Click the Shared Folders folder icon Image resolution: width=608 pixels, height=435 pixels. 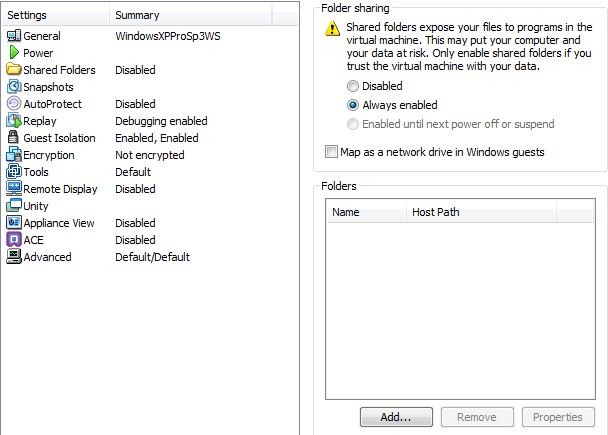coord(14,69)
